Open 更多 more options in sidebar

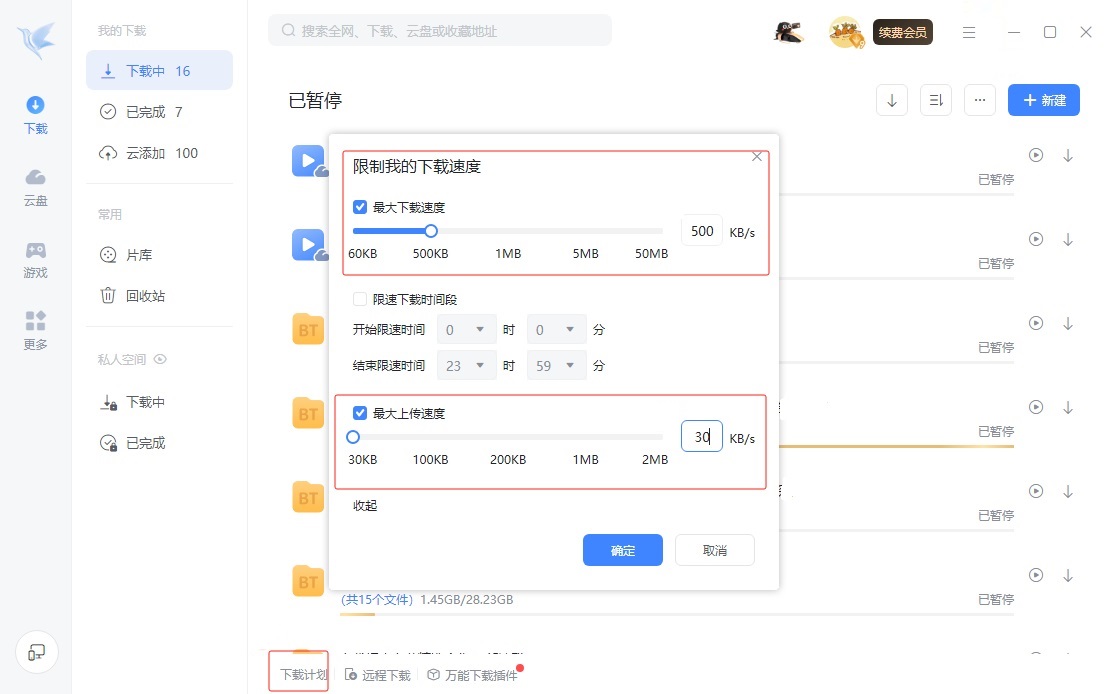[35, 330]
